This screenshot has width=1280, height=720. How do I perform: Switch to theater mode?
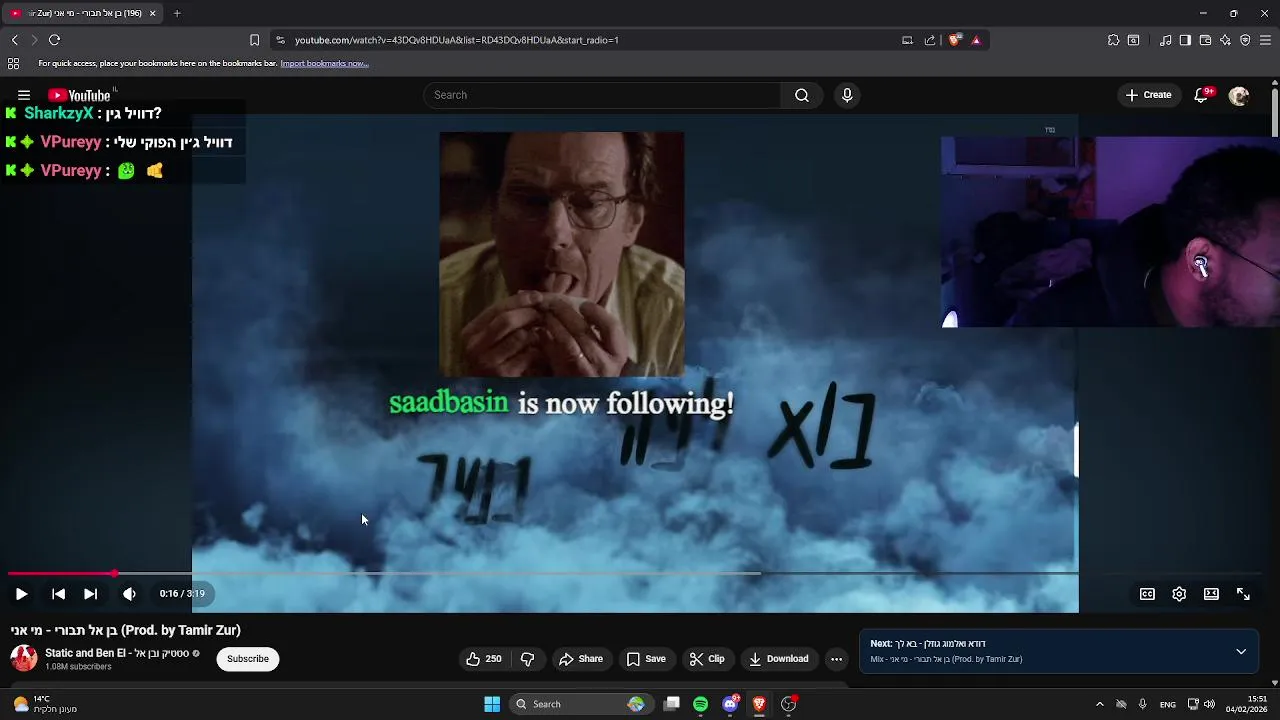coord(1211,594)
